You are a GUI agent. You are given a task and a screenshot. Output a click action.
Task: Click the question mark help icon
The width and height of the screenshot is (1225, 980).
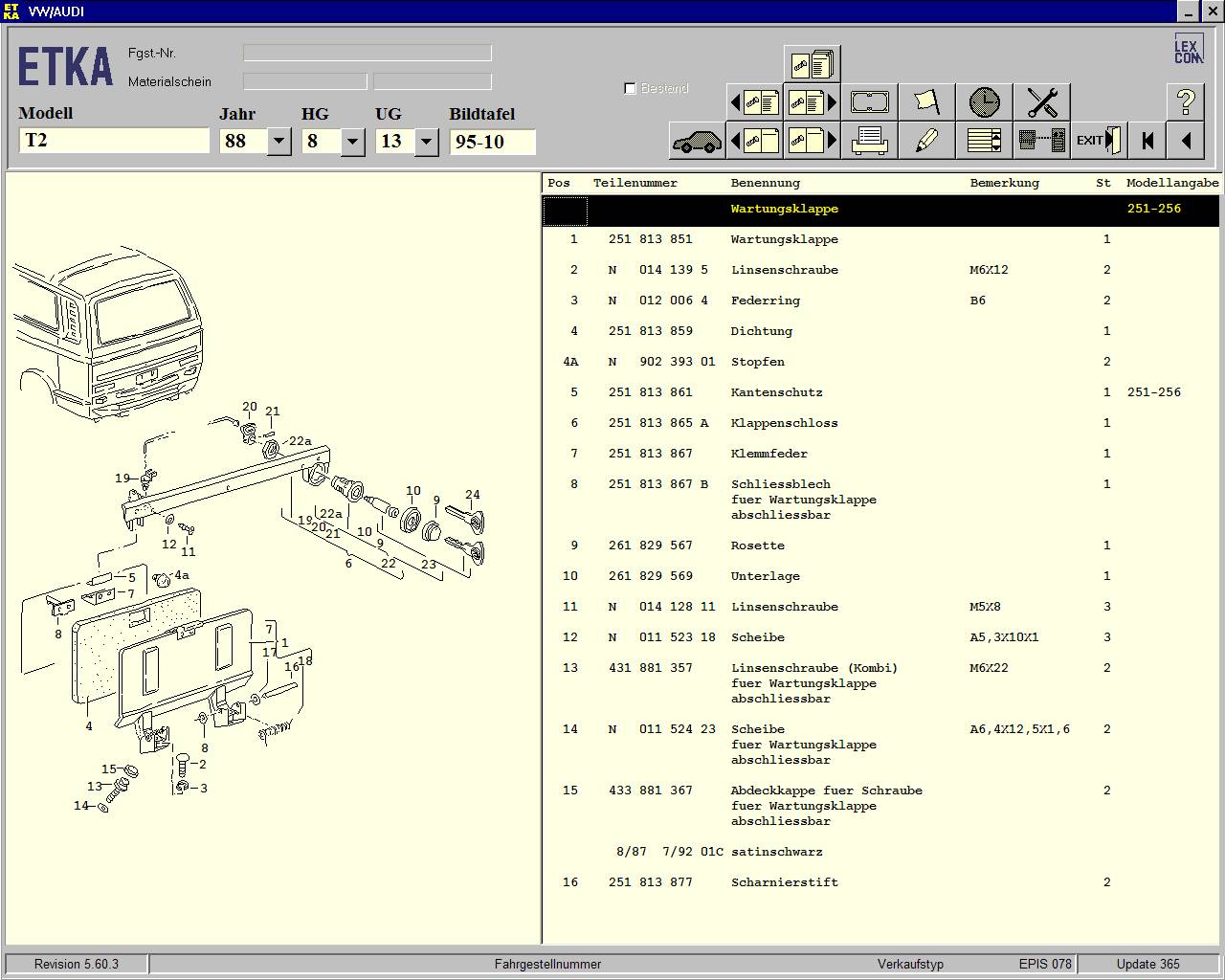click(1185, 102)
